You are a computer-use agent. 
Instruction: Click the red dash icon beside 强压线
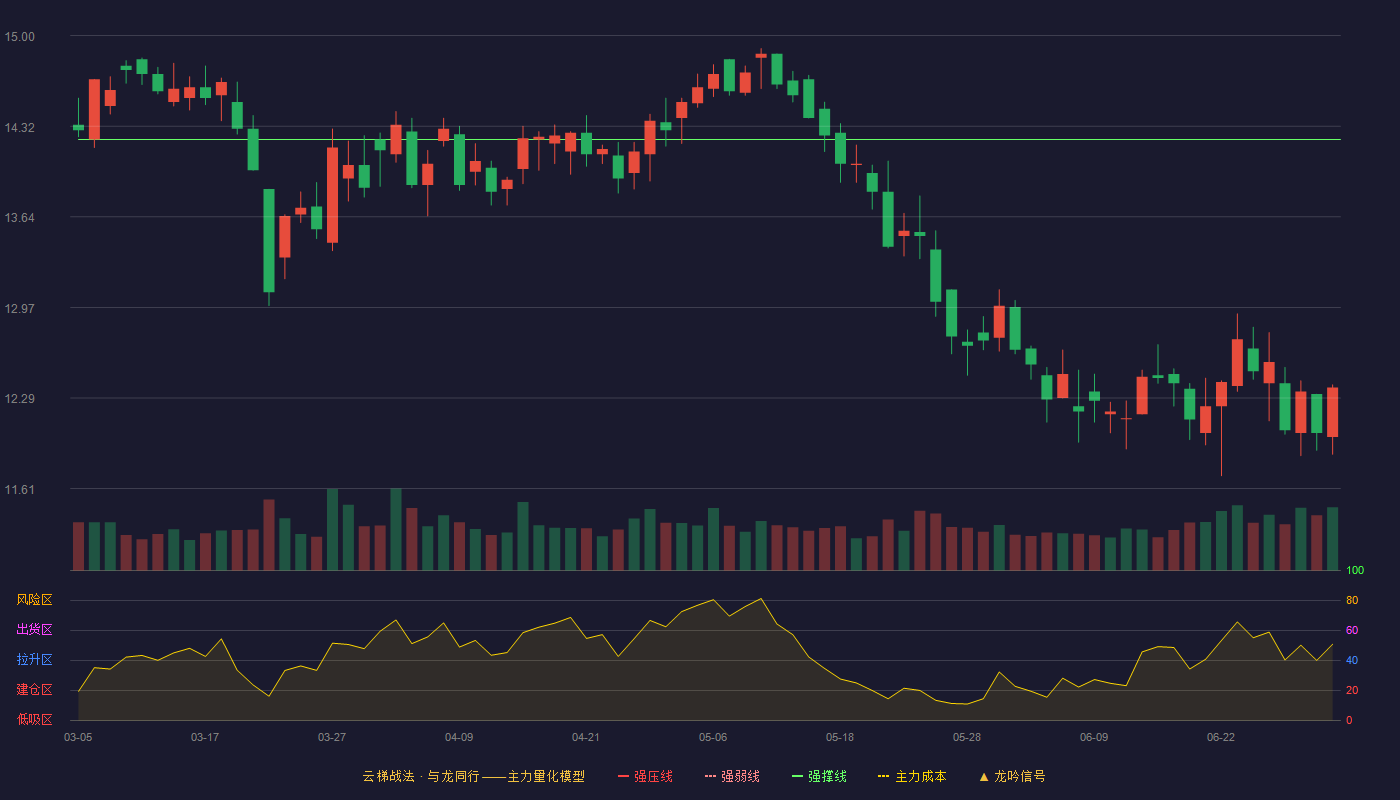[x=624, y=776]
